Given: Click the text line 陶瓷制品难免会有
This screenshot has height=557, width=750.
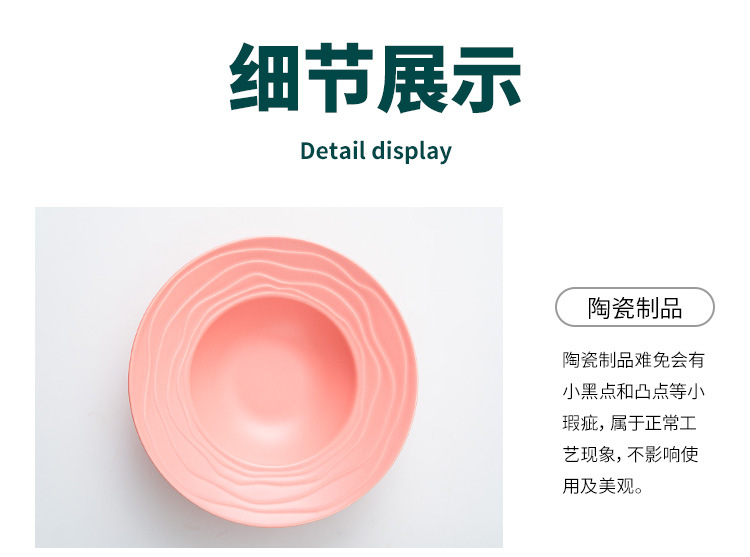Looking at the screenshot, I should click(x=633, y=360).
